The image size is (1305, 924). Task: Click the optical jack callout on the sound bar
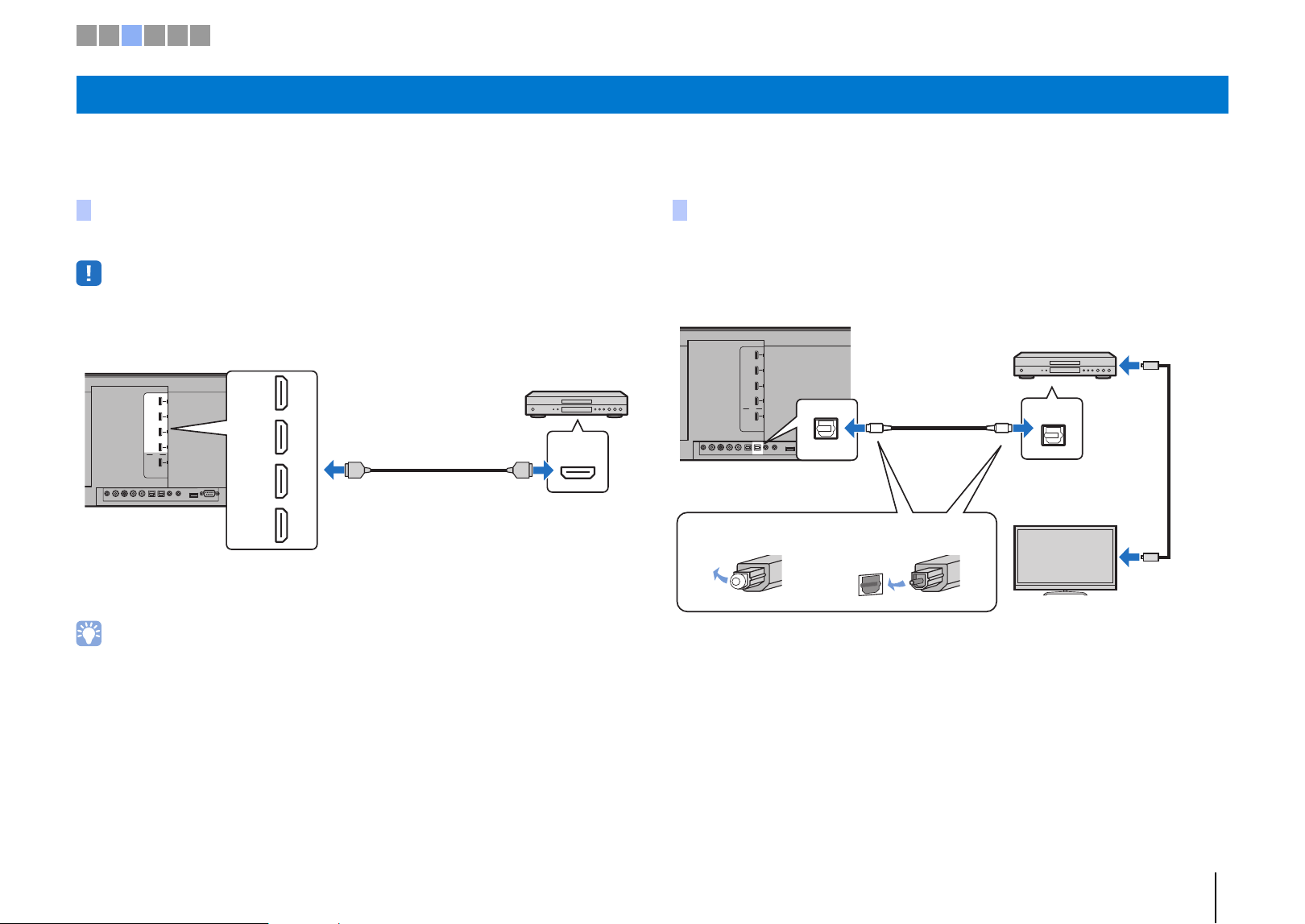point(827,429)
